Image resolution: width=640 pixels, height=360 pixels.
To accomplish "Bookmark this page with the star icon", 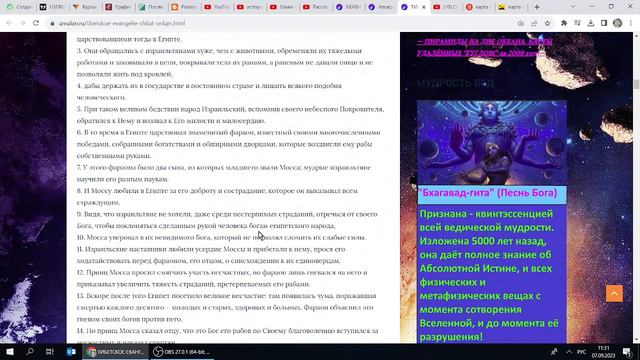I will click(x=547, y=23).
